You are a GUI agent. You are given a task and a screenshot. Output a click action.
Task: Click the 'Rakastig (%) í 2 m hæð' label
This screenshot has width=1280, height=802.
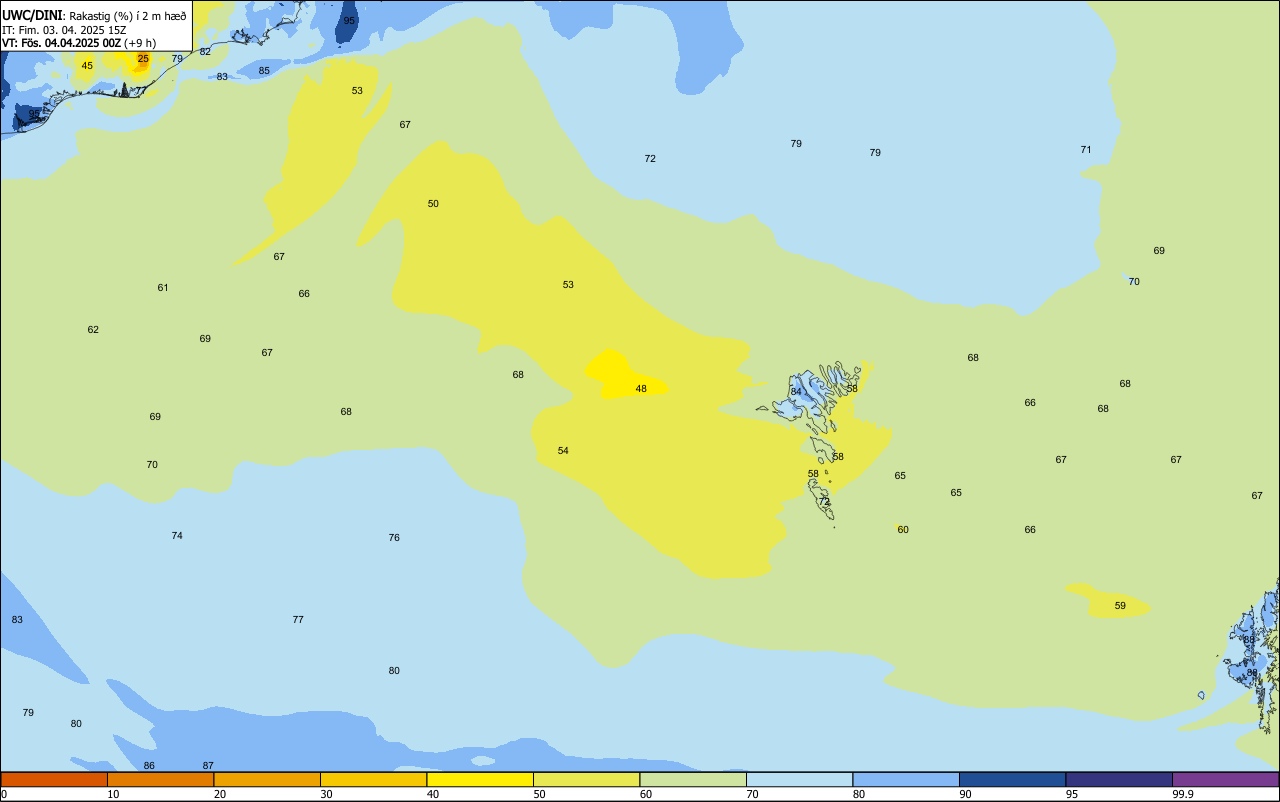tap(128, 16)
